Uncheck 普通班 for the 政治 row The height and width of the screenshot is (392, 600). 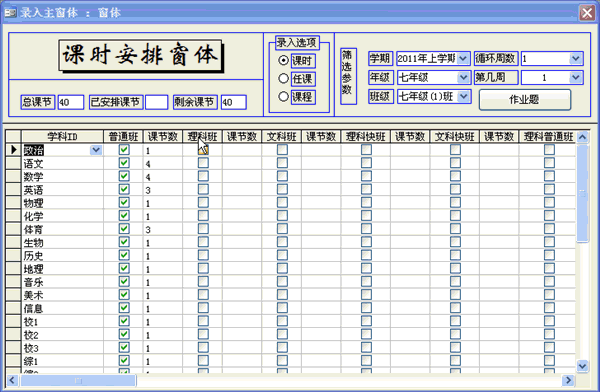[124, 150]
